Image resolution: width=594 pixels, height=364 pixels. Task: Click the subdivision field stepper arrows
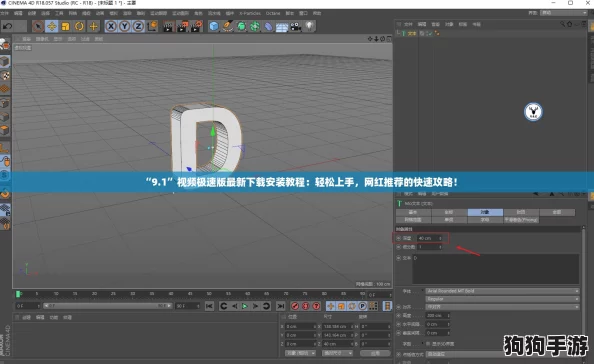440,247
